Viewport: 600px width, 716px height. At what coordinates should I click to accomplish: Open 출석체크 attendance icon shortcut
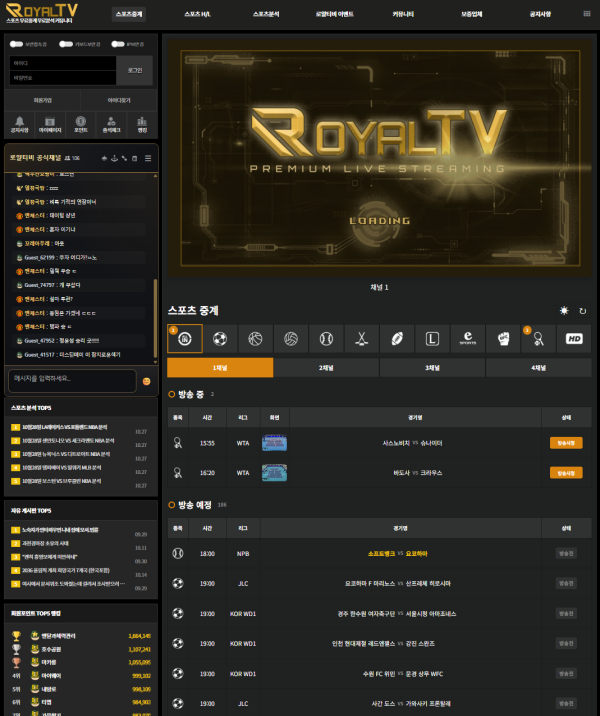point(111,125)
